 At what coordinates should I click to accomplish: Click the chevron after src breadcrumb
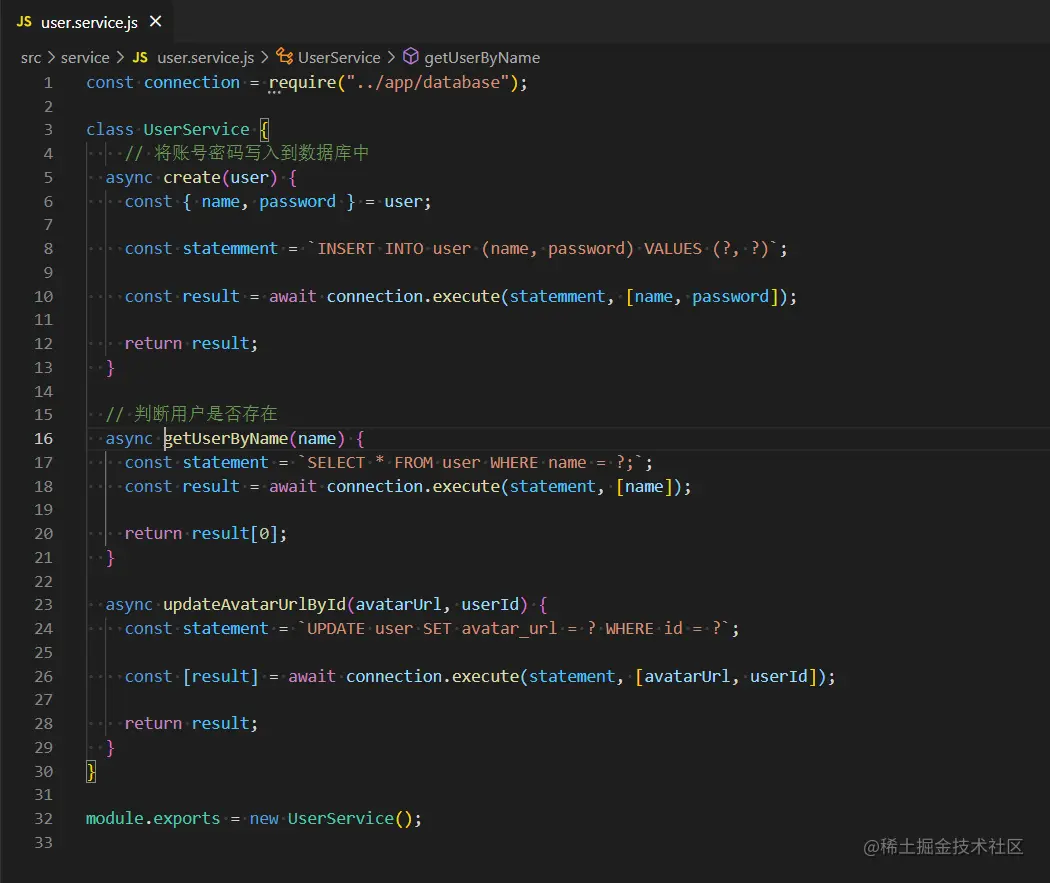[51, 58]
